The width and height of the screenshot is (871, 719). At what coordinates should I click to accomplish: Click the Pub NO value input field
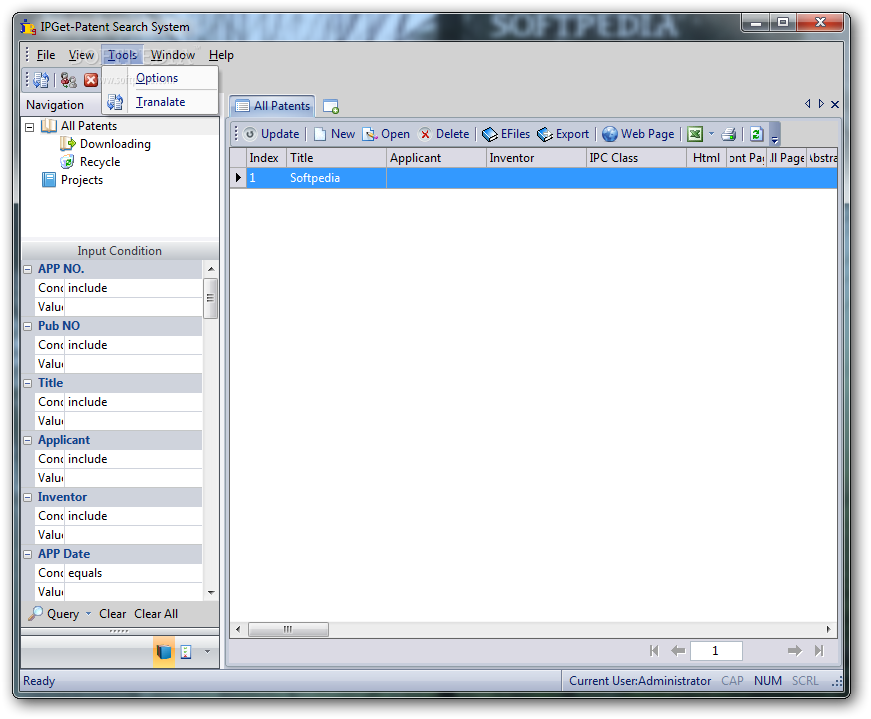[133, 364]
